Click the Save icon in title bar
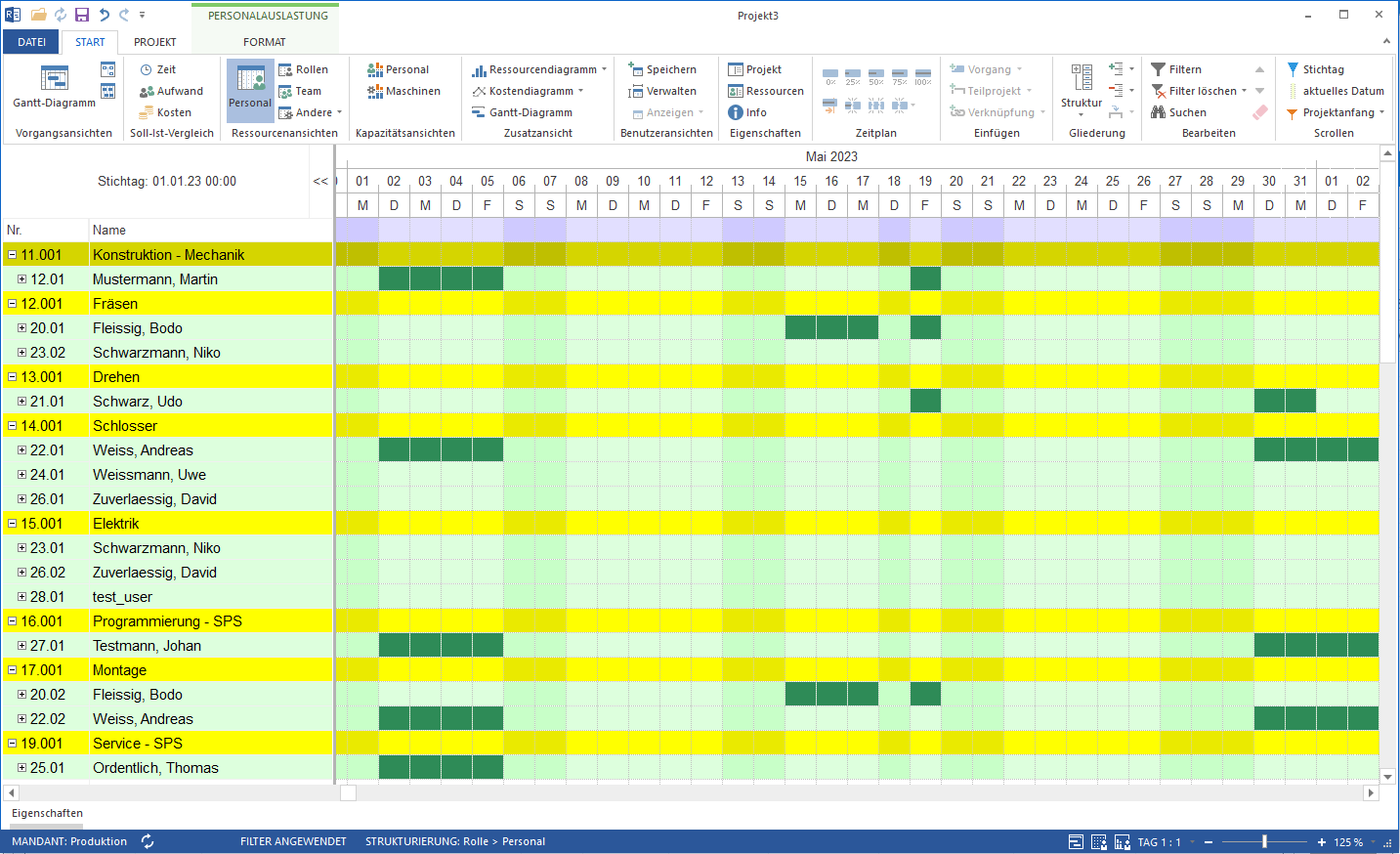The height and width of the screenshot is (854, 1400). pyautogui.click(x=82, y=15)
